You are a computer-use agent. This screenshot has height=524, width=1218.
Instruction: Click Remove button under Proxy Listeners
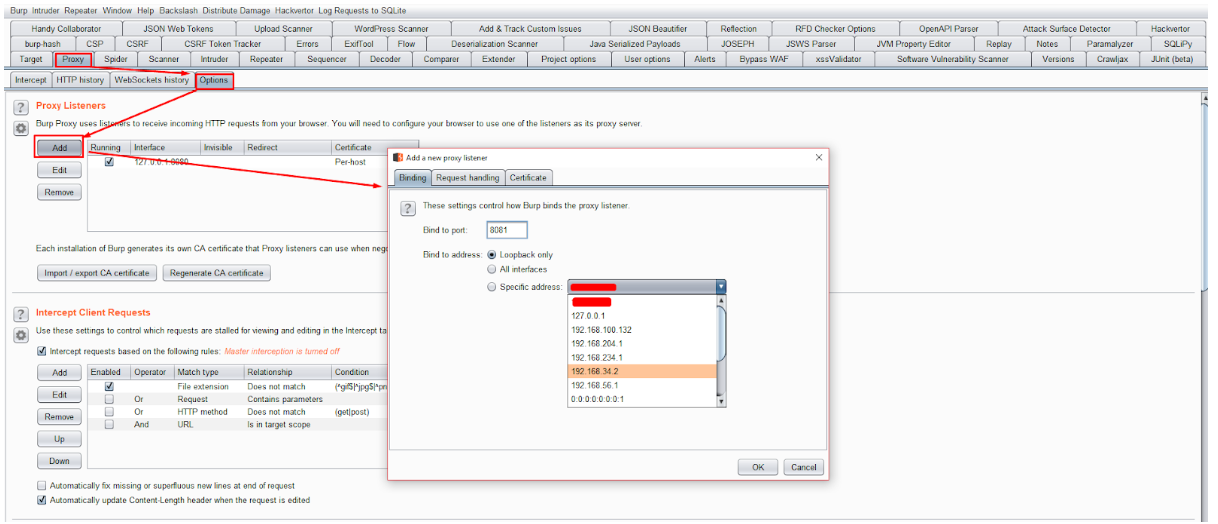(59, 192)
